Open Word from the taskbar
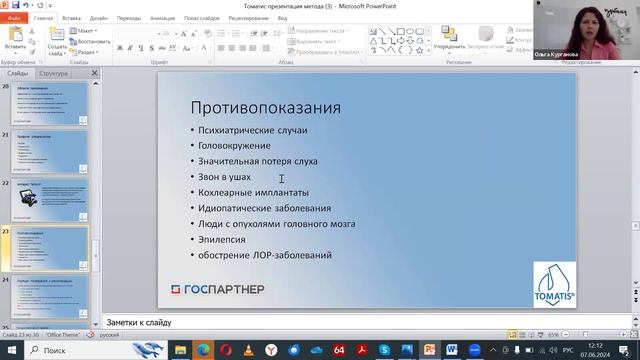This screenshot has height=360, width=640. tap(451, 350)
